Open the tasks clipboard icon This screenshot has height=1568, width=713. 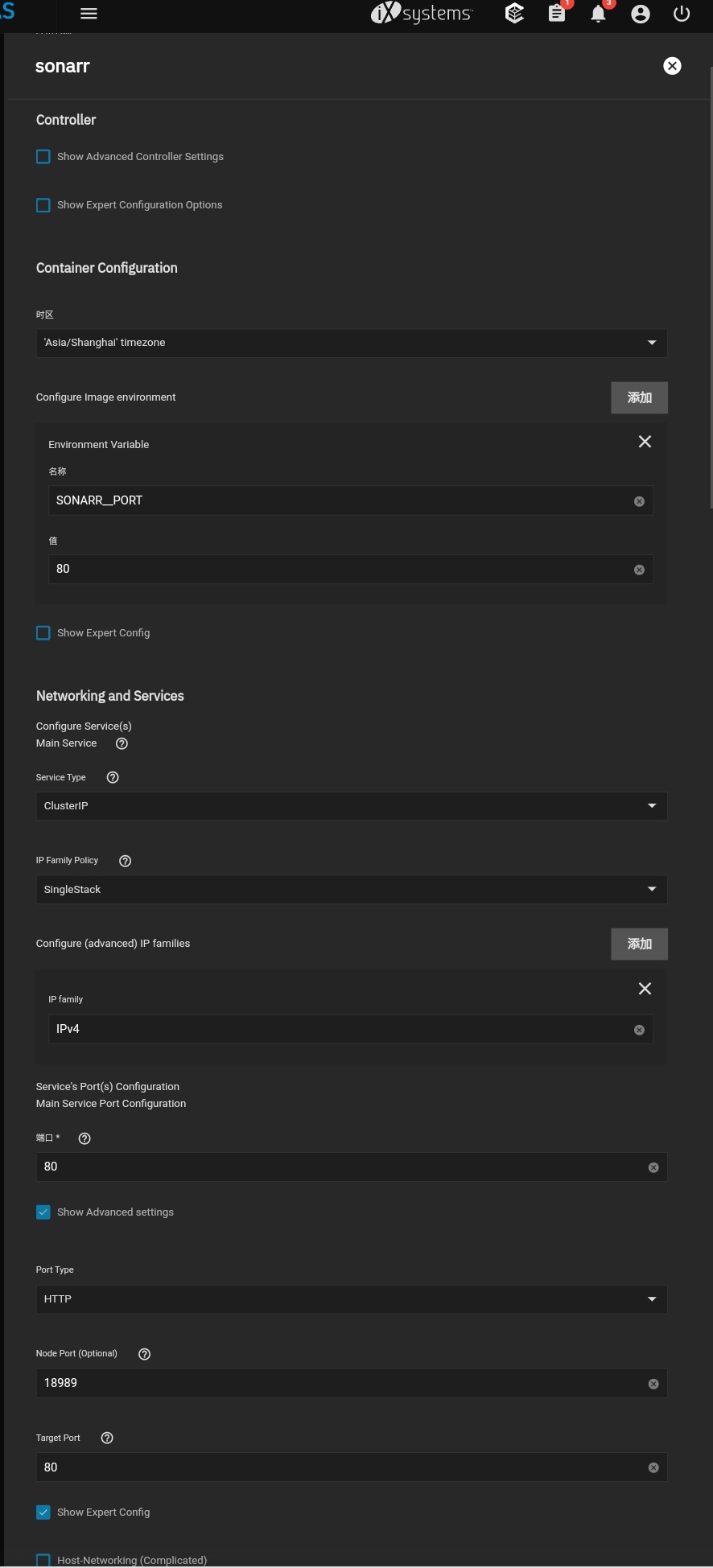(x=557, y=14)
